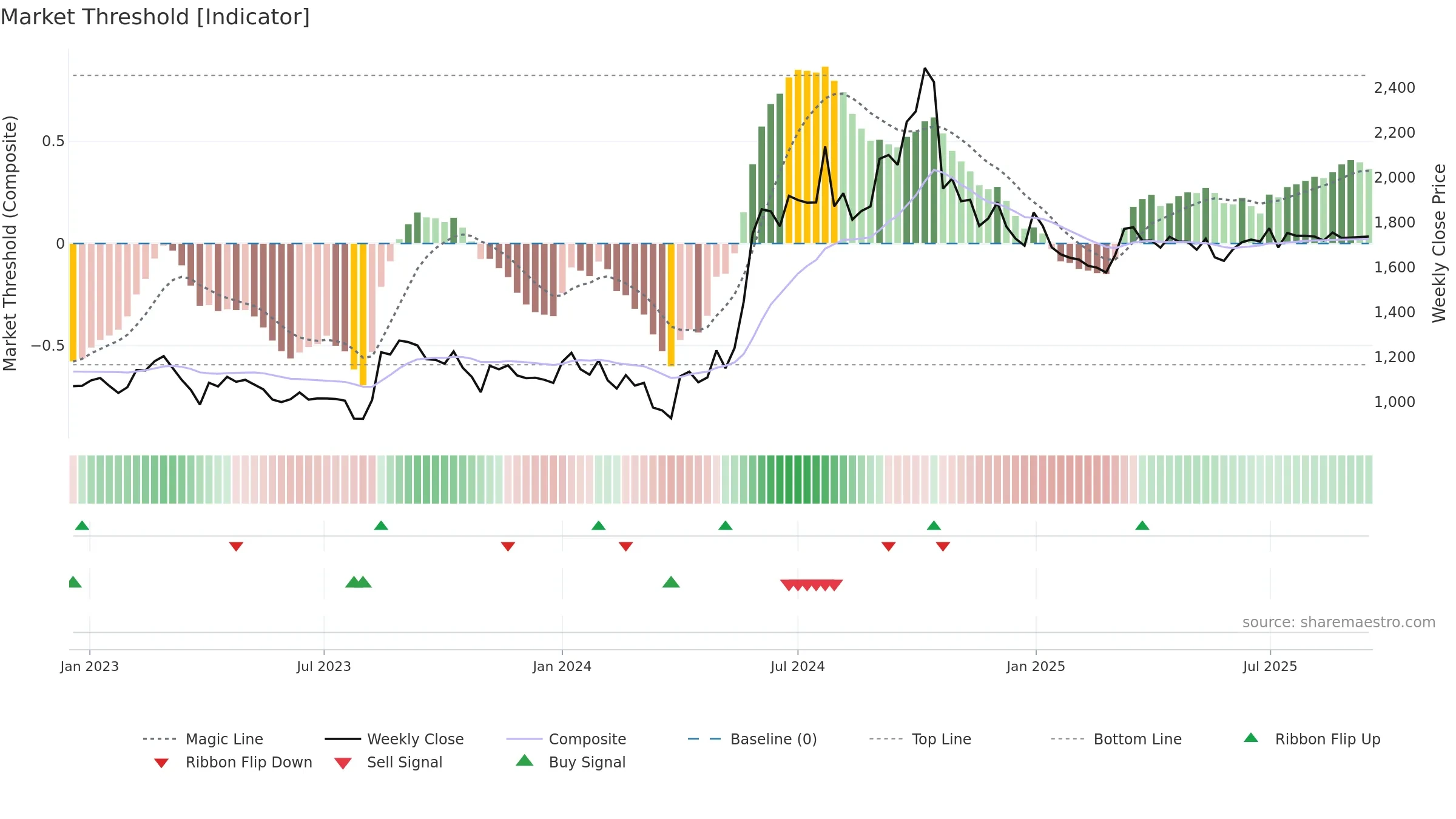Click the buy signal triangle in Mar 2024
The width and height of the screenshot is (1456, 819).
point(671,582)
